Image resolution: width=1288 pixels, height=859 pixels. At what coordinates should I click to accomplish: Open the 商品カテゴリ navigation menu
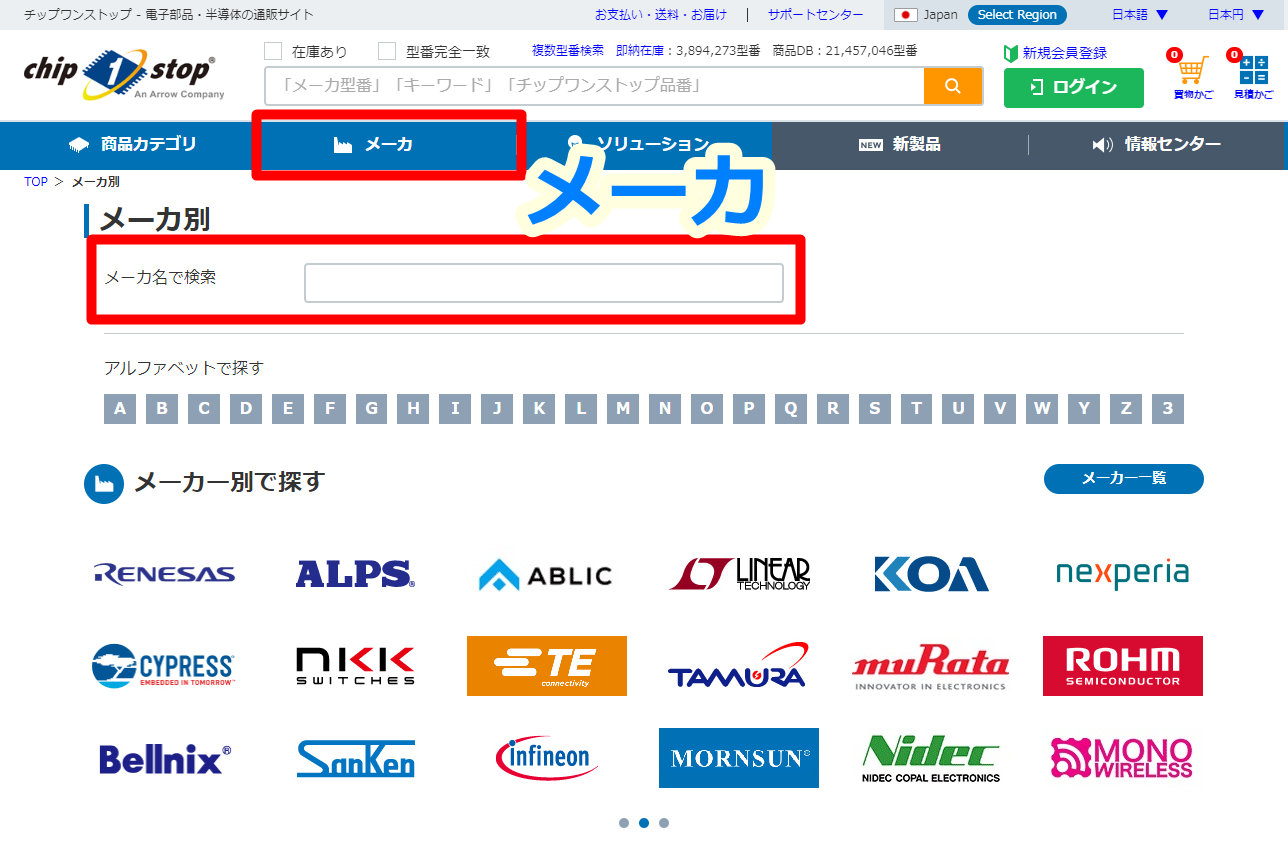132,145
